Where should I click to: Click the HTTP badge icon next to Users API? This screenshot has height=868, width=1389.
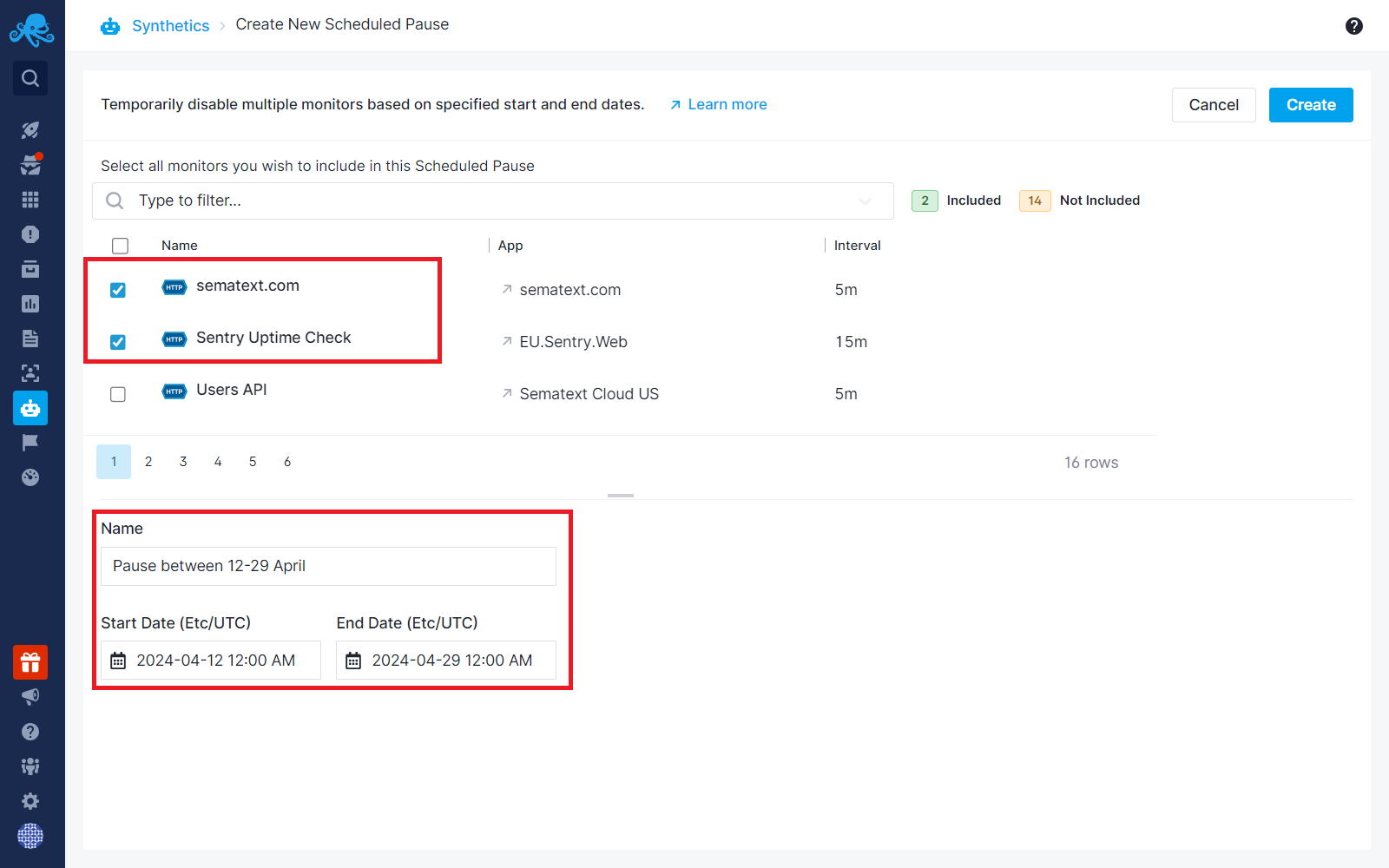click(x=174, y=391)
